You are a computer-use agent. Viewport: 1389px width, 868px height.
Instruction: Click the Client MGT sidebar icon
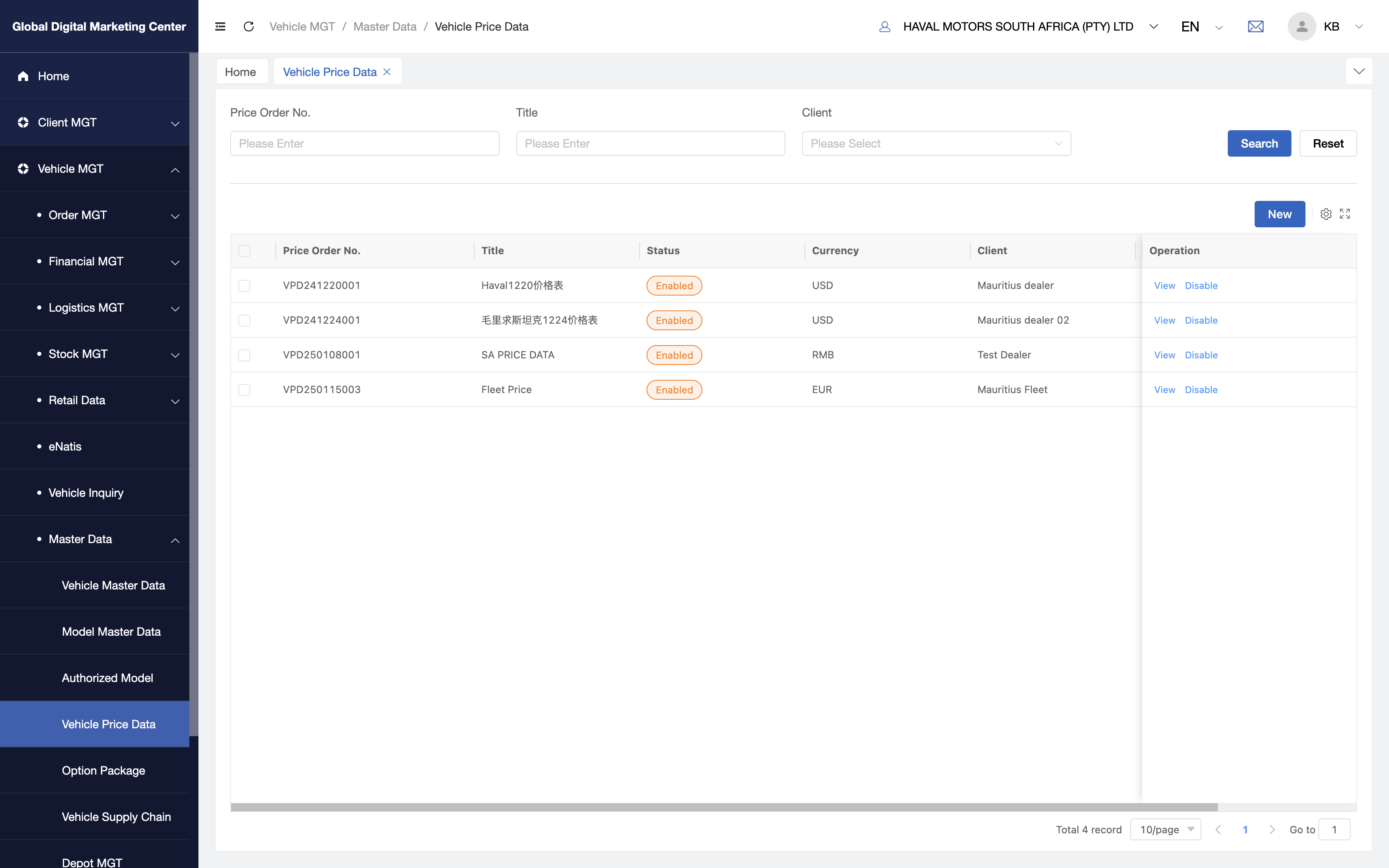(23, 122)
